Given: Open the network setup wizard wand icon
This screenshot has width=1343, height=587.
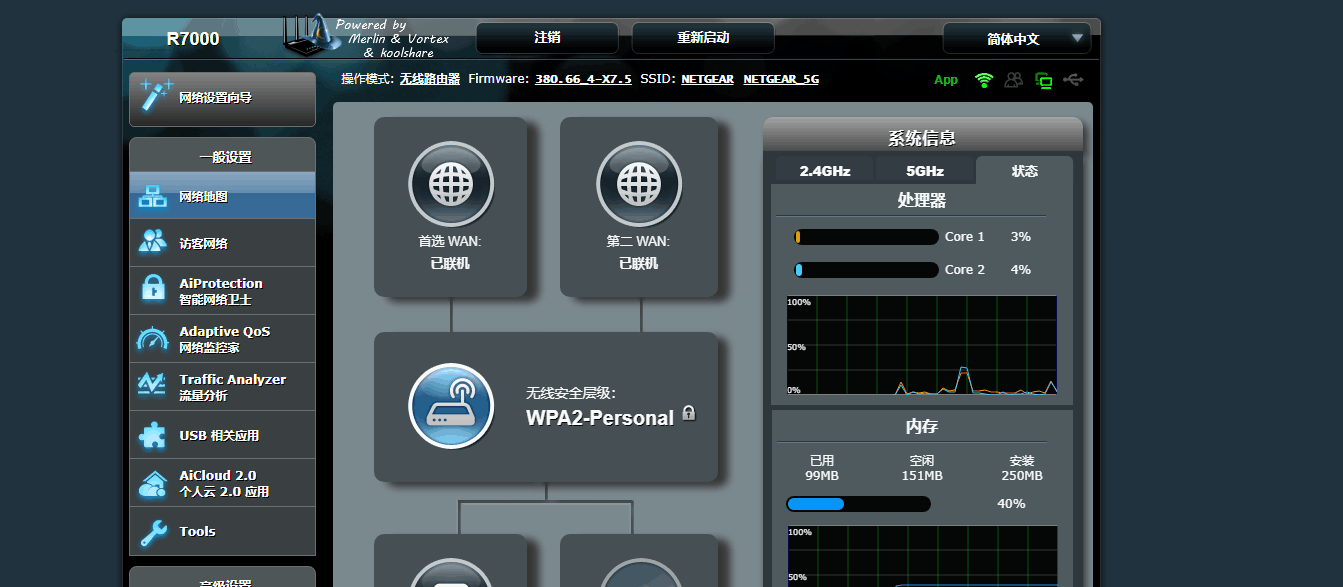Looking at the screenshot, I should coord(156,97).
